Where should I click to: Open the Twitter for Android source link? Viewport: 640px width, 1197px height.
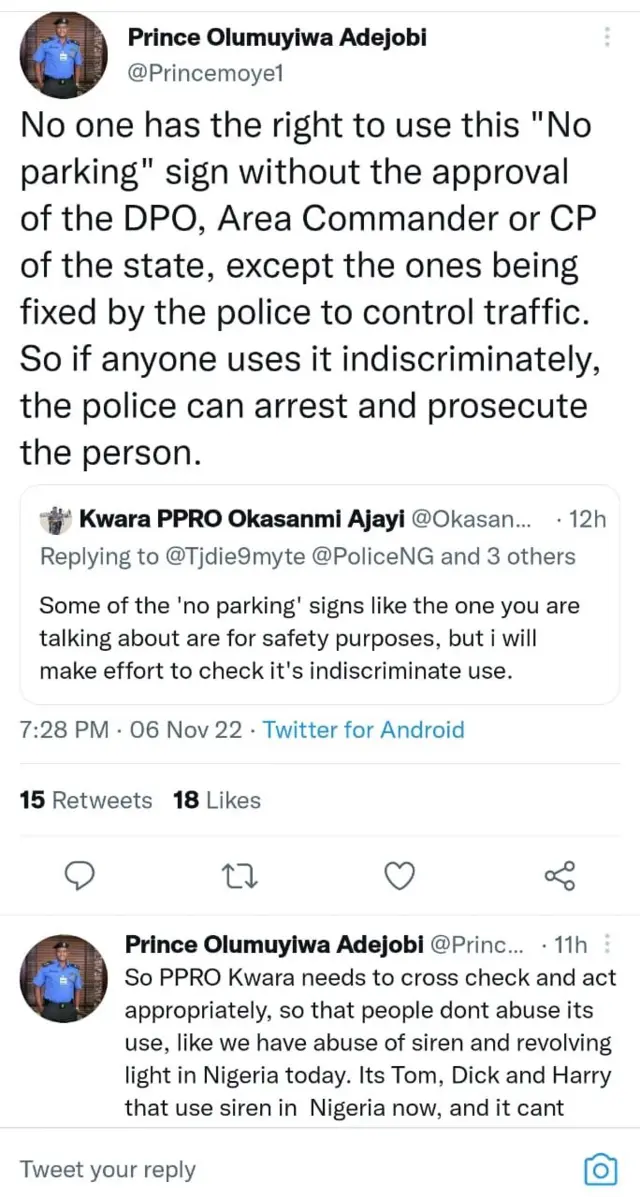click(x=364, y=729)
